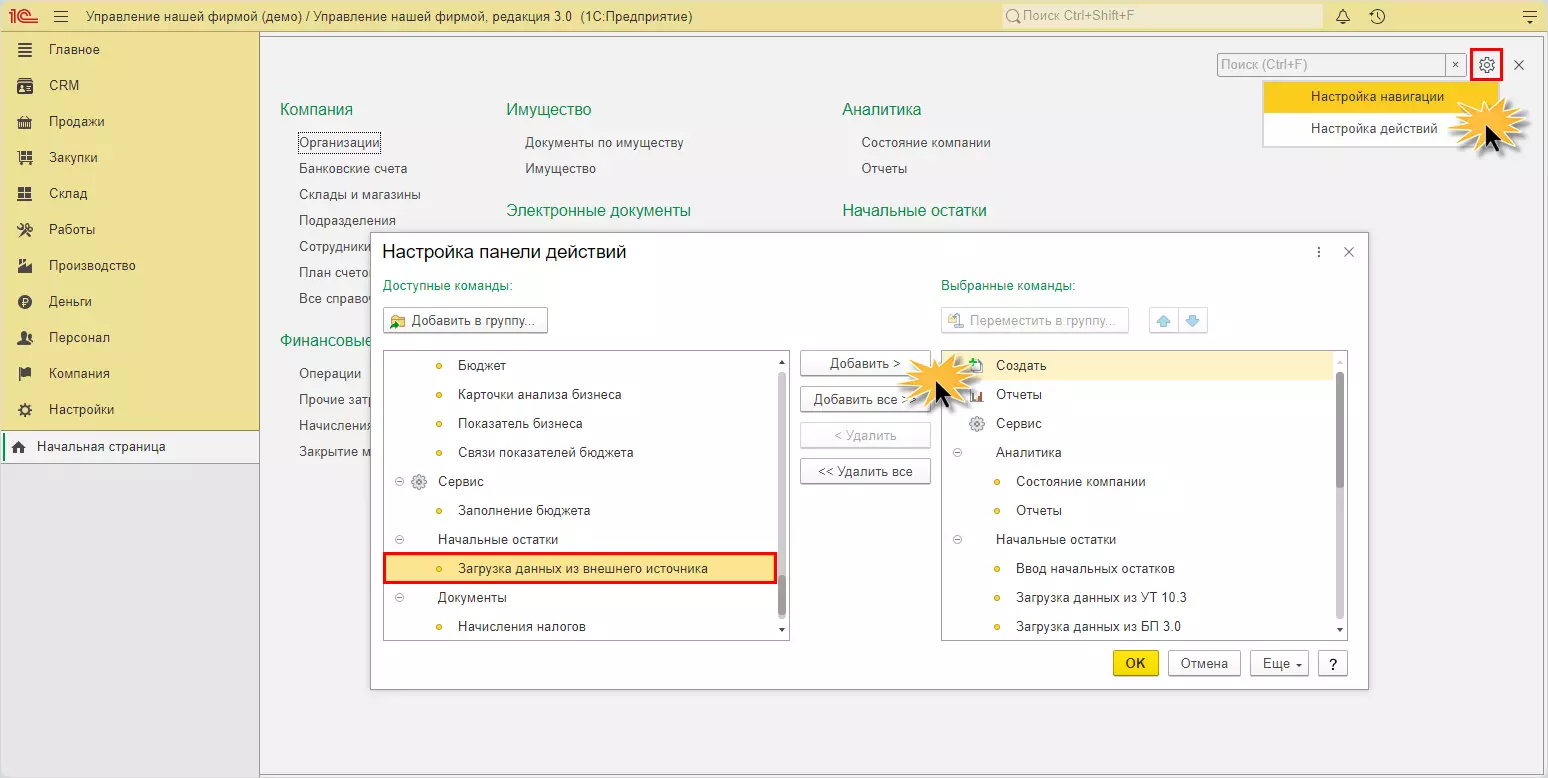
Task: Clear the Ctrl+F search field
Action: (x=1457, y=65)
